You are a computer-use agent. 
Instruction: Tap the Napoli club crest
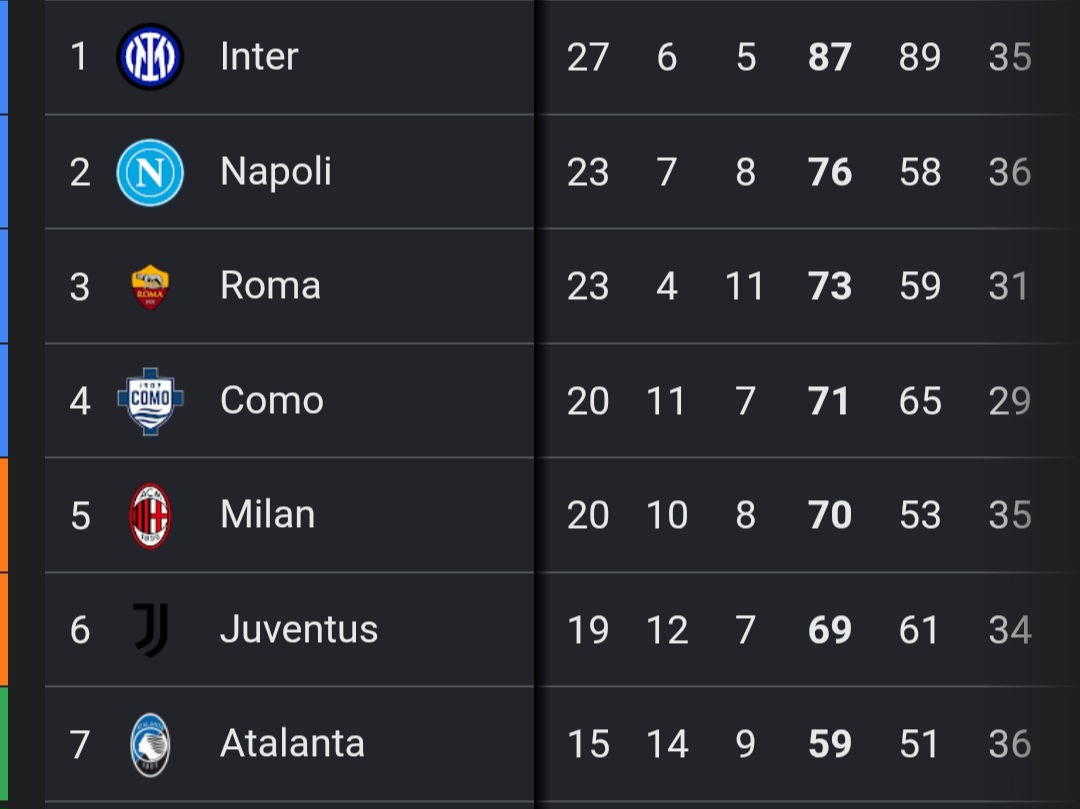click(150, 172)
